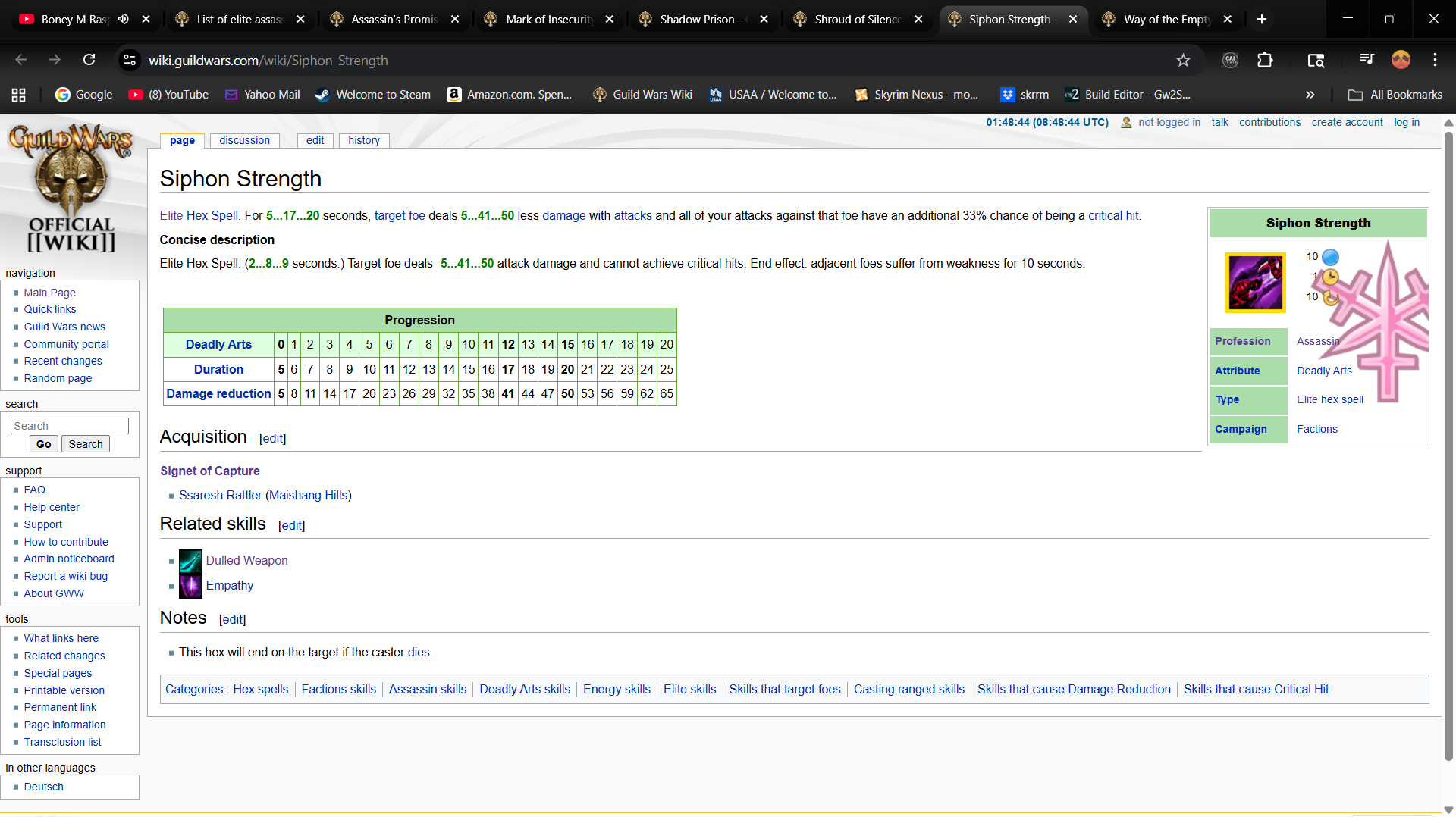
Task: Click the CAI extension icon in toolbar
Action: point(1230,61)
